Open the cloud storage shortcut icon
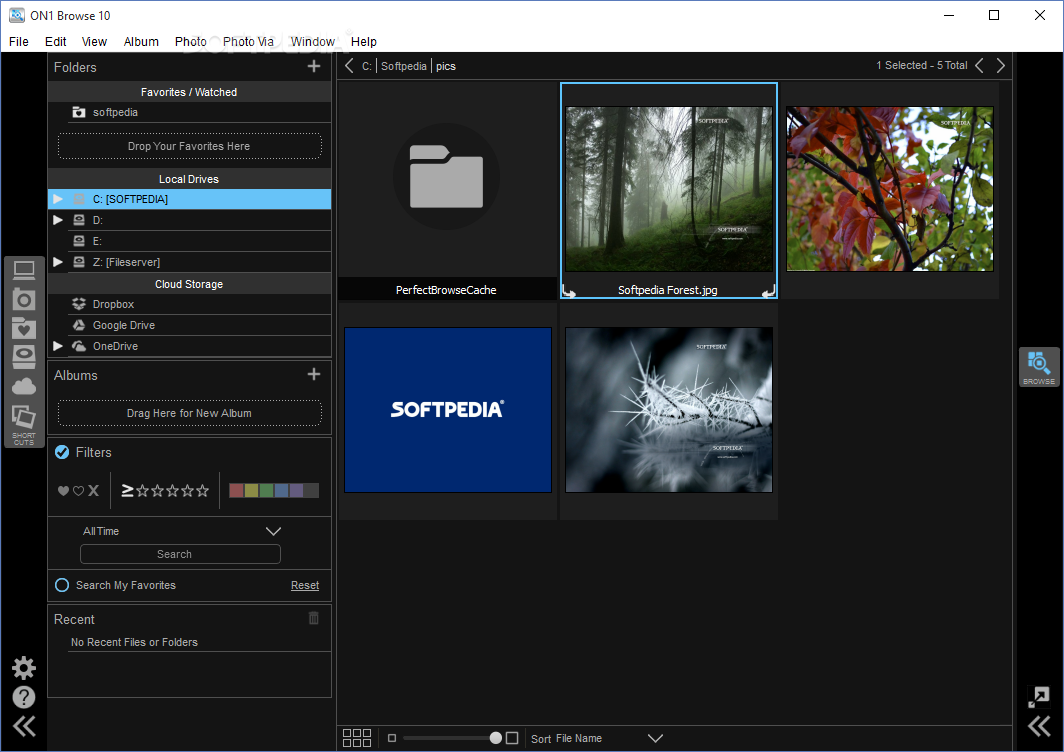Screen dimensions: 1064x752 pos(24,387)
